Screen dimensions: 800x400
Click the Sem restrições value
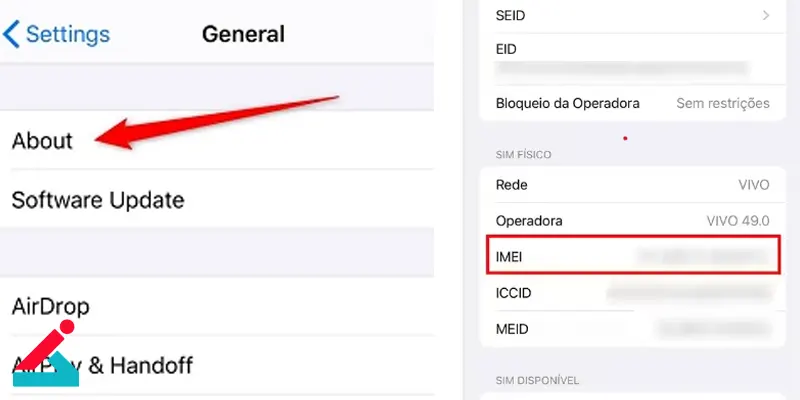722,103
